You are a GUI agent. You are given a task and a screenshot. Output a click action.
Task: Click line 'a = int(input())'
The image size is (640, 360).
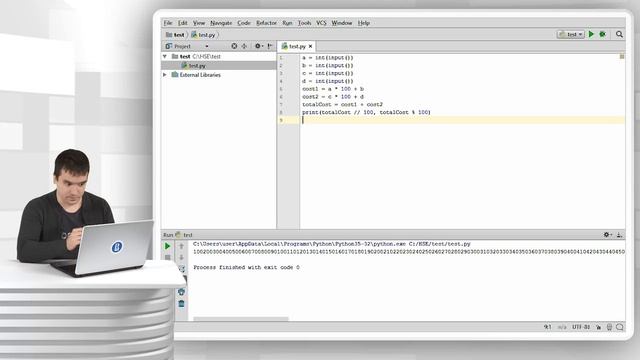pyautogui.click(x=328, y=58)
